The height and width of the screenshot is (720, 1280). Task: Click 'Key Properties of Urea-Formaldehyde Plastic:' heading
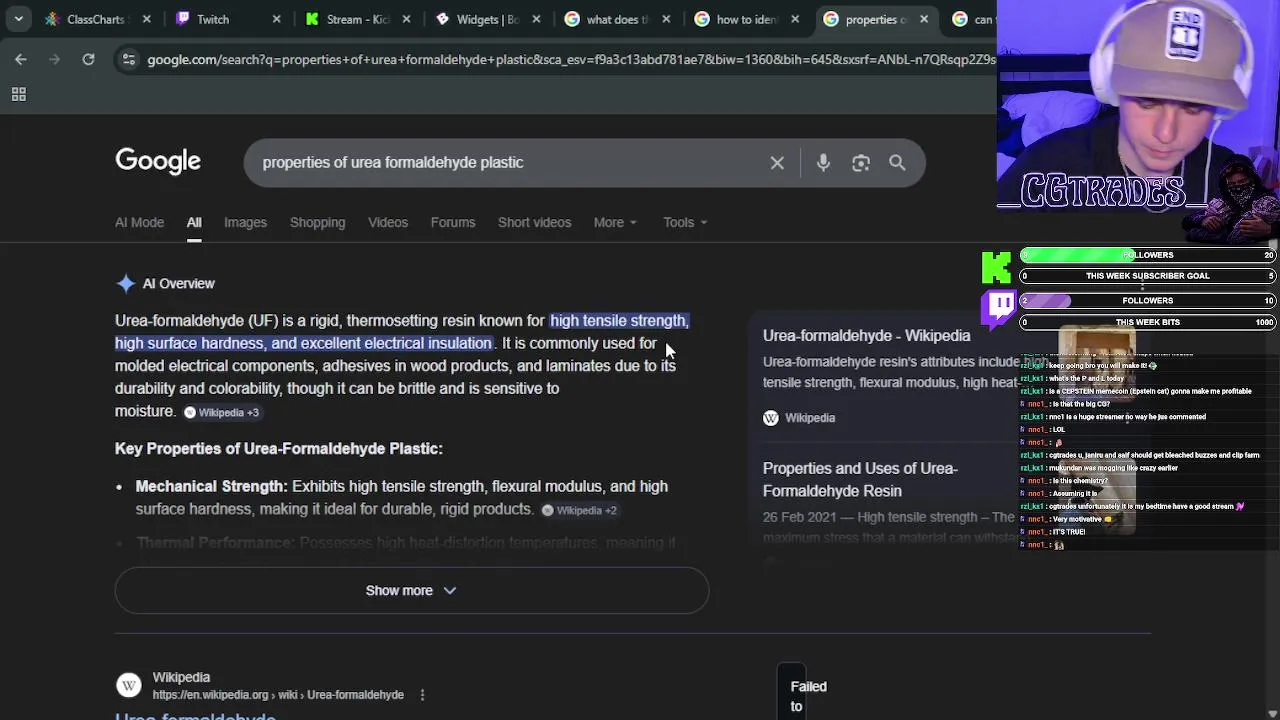(x=279, y=449)
